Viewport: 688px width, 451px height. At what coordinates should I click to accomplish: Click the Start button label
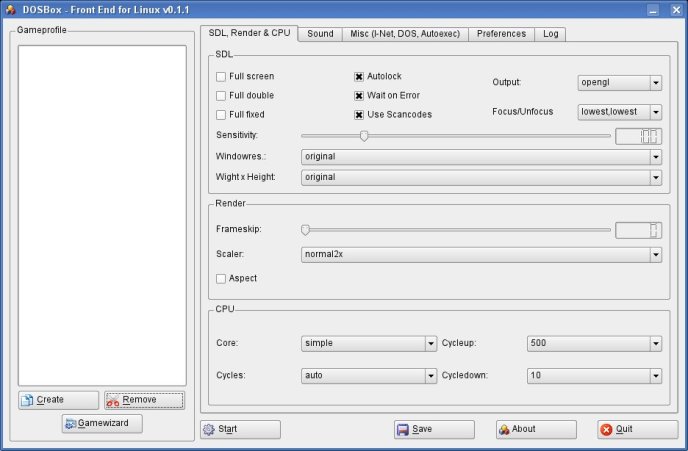point(228,429)
